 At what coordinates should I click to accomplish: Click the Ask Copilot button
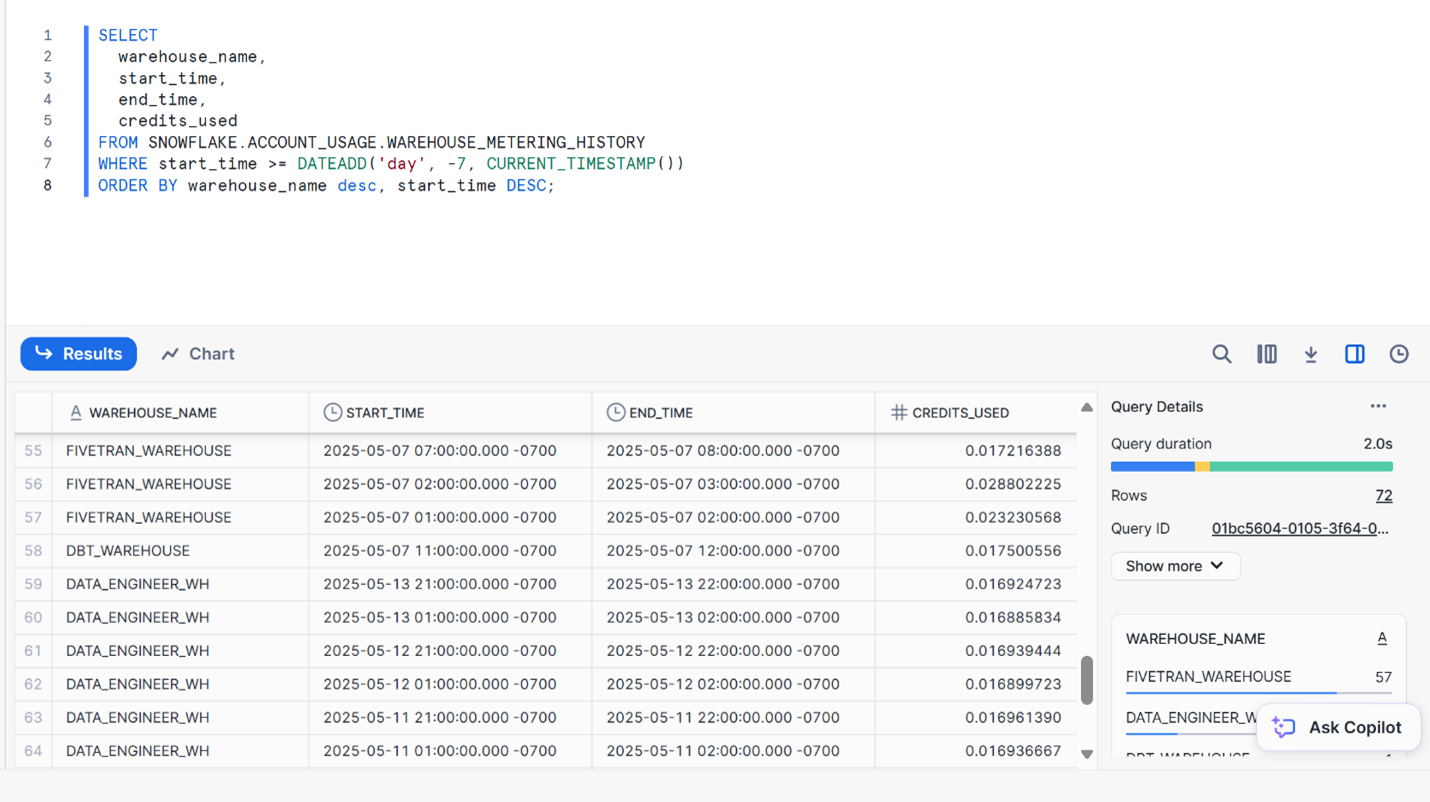pos(1338,727)
